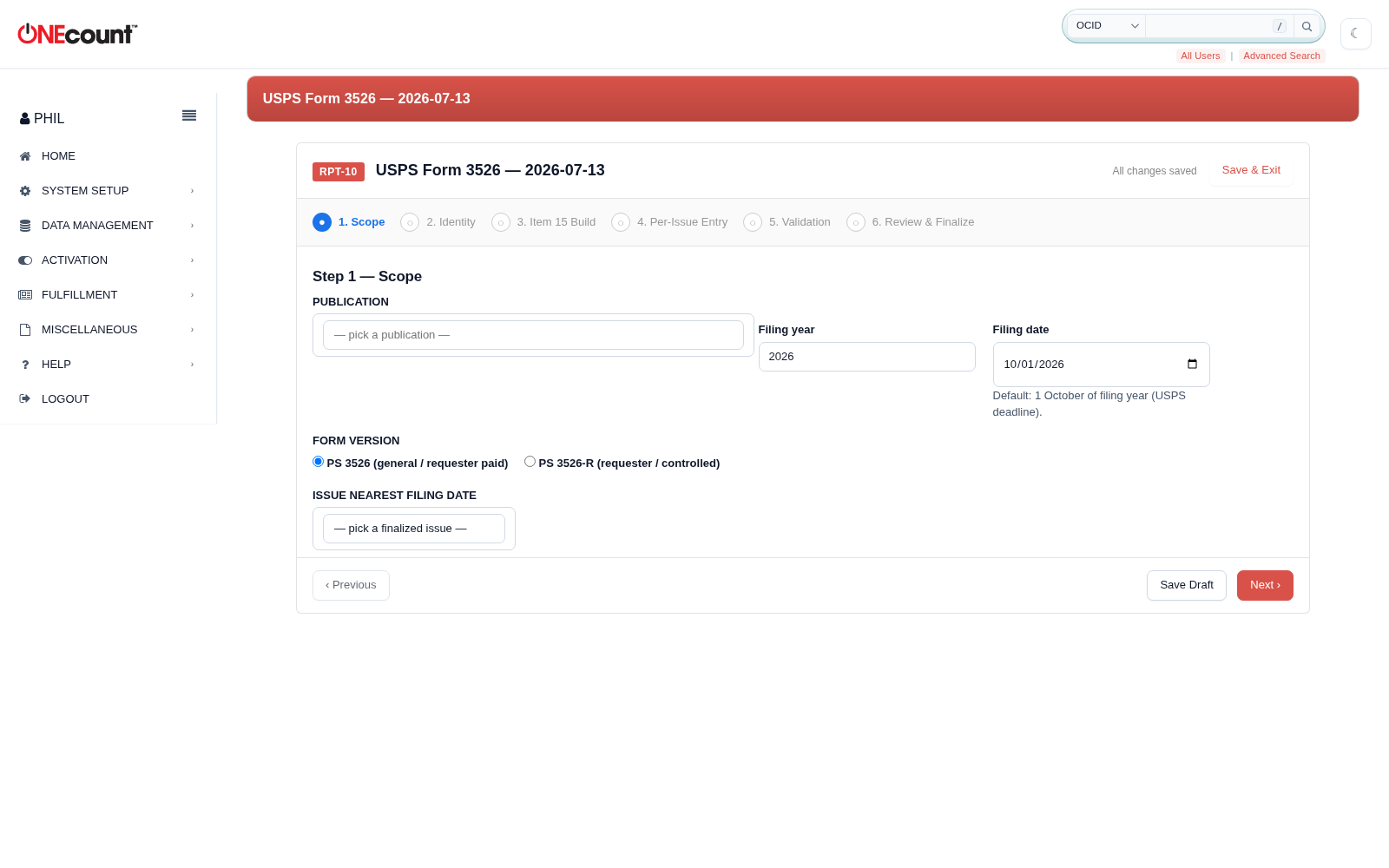Focus the Filing year input field
The image size is (1389, 868).
pos(867,357)
